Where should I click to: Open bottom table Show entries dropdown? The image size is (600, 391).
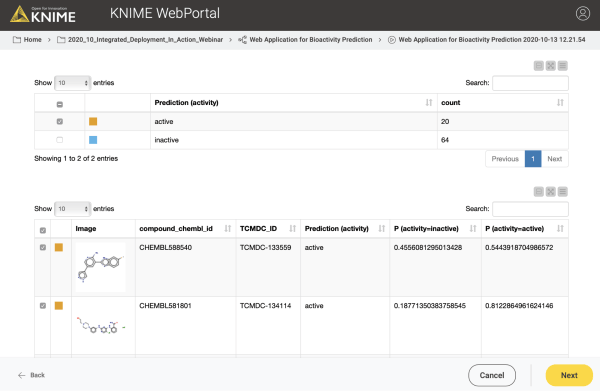(x=73, y=209)
